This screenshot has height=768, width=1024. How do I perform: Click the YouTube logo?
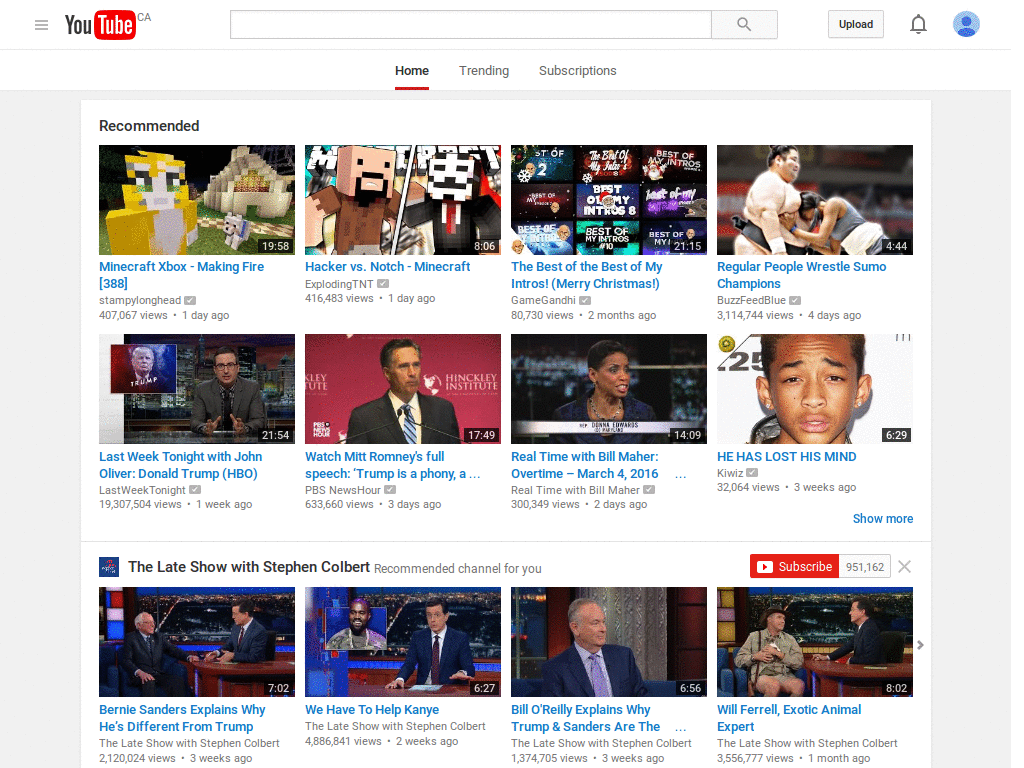pyautogui.click(x=101, y=25)
